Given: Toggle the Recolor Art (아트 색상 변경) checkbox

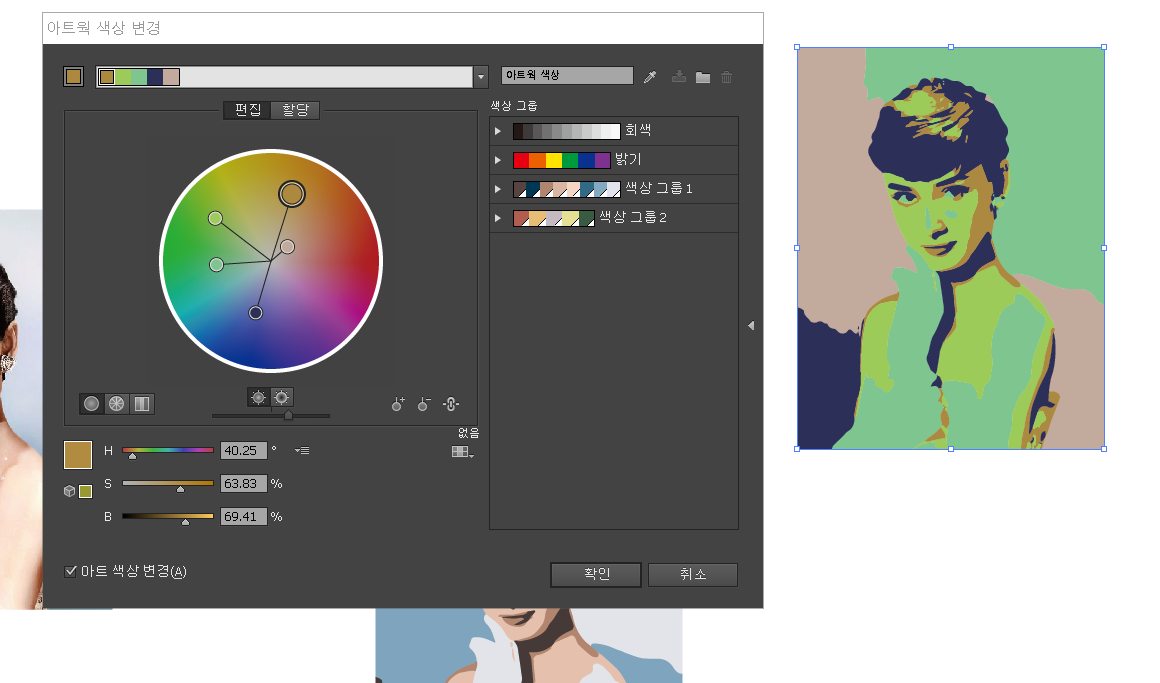Looking at the screenshot, I should pyautogui.click(x=71, y=571).
